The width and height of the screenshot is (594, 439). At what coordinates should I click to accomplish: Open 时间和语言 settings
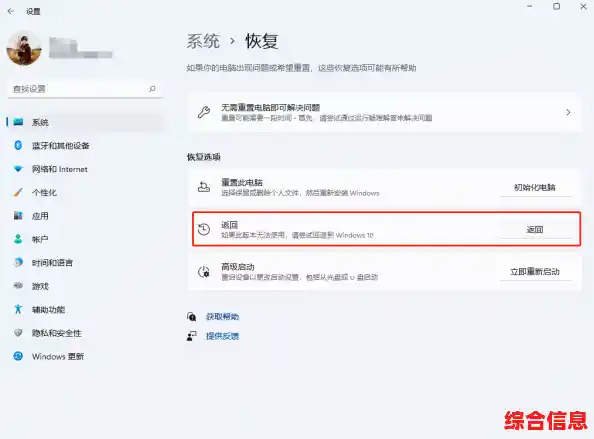[x=84, y=262]
